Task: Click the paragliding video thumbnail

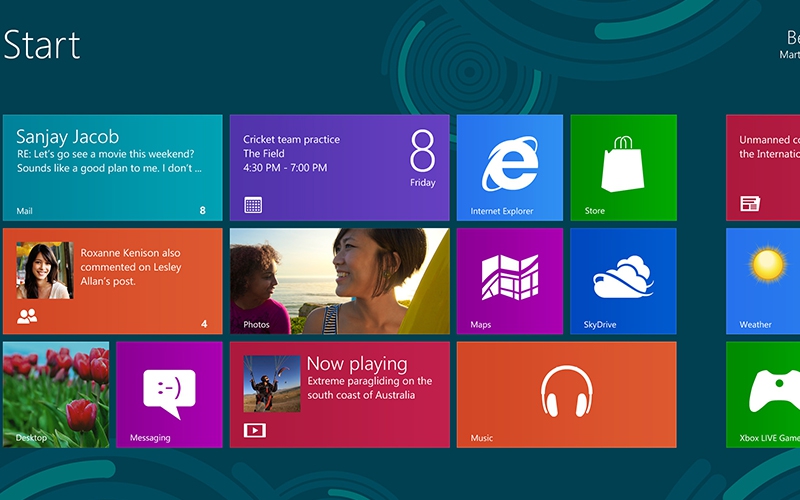Action: (x=271, y=383)
